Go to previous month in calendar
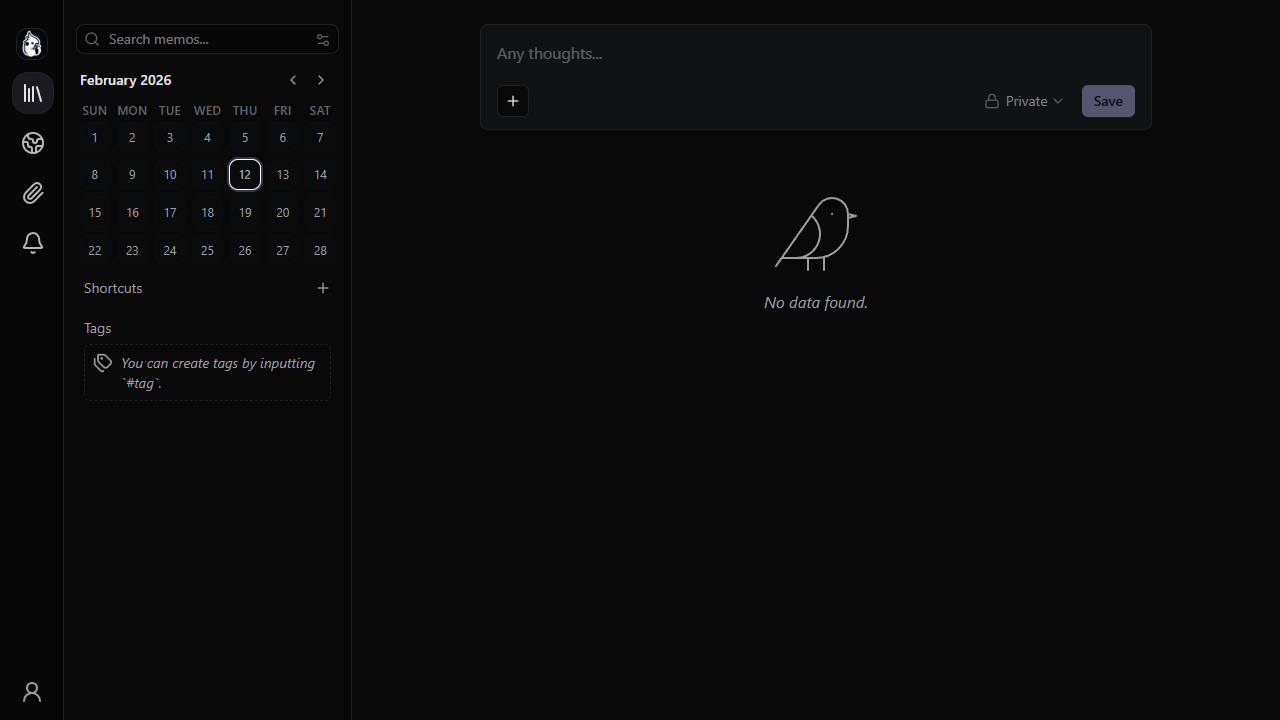Viewport: 1280px width, 720px height. click(293, 80)
